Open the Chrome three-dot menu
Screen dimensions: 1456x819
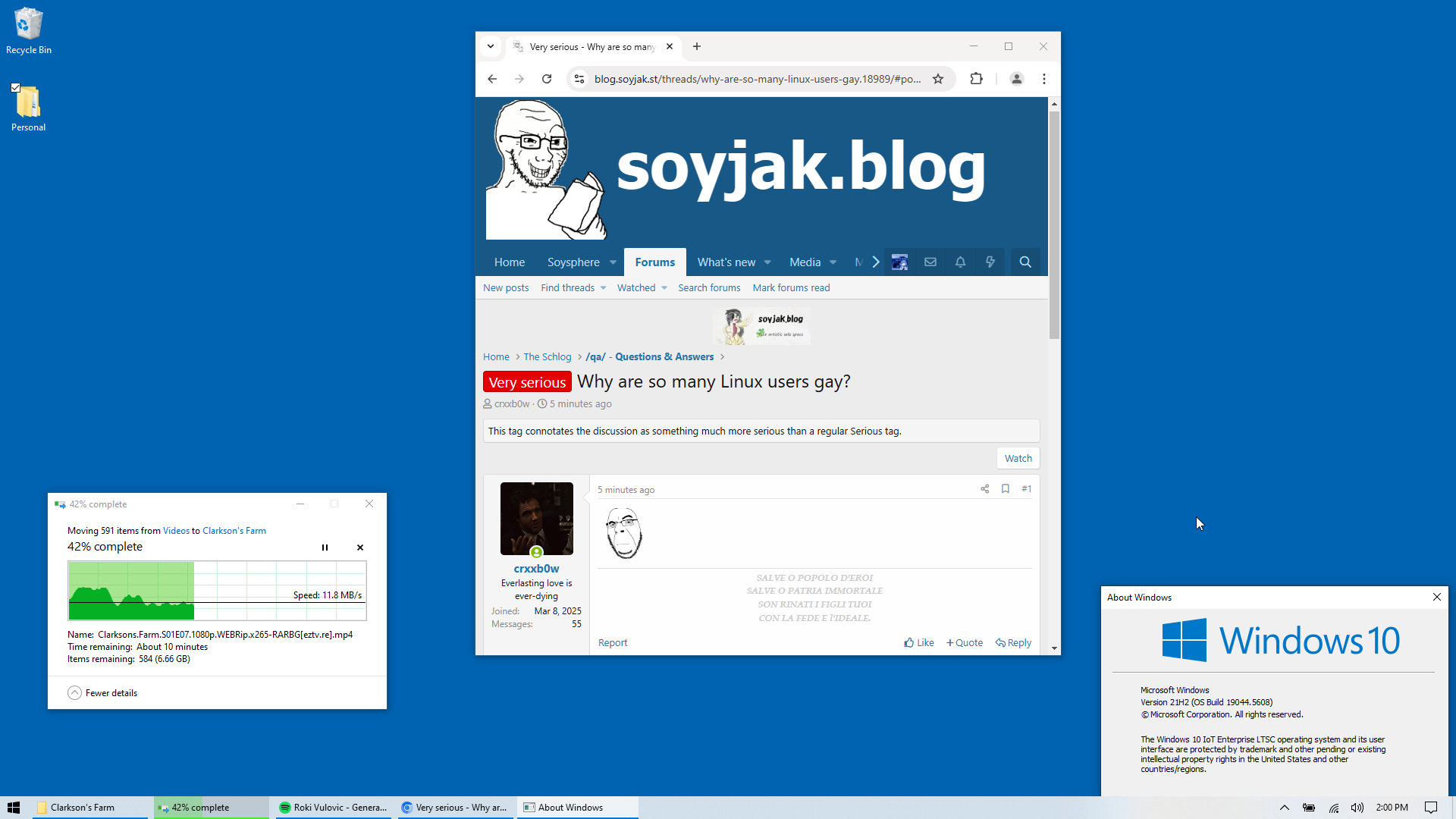(1044, 79)
